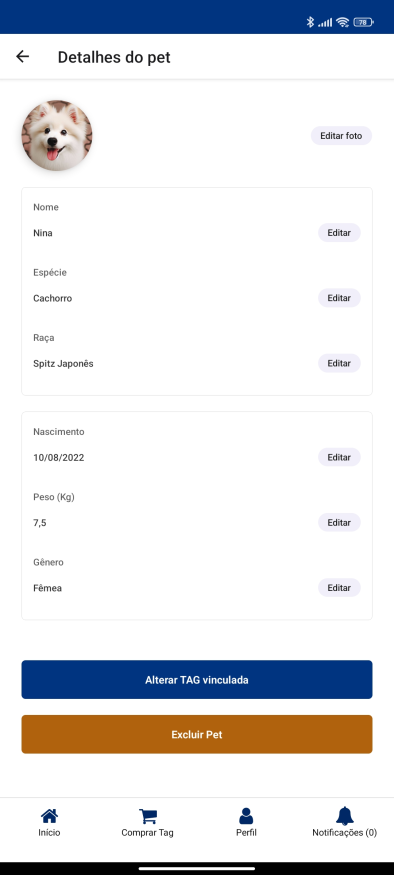Open the Inicio home icon
Viewport: 394px width, 875px height.
pos(49,816)
